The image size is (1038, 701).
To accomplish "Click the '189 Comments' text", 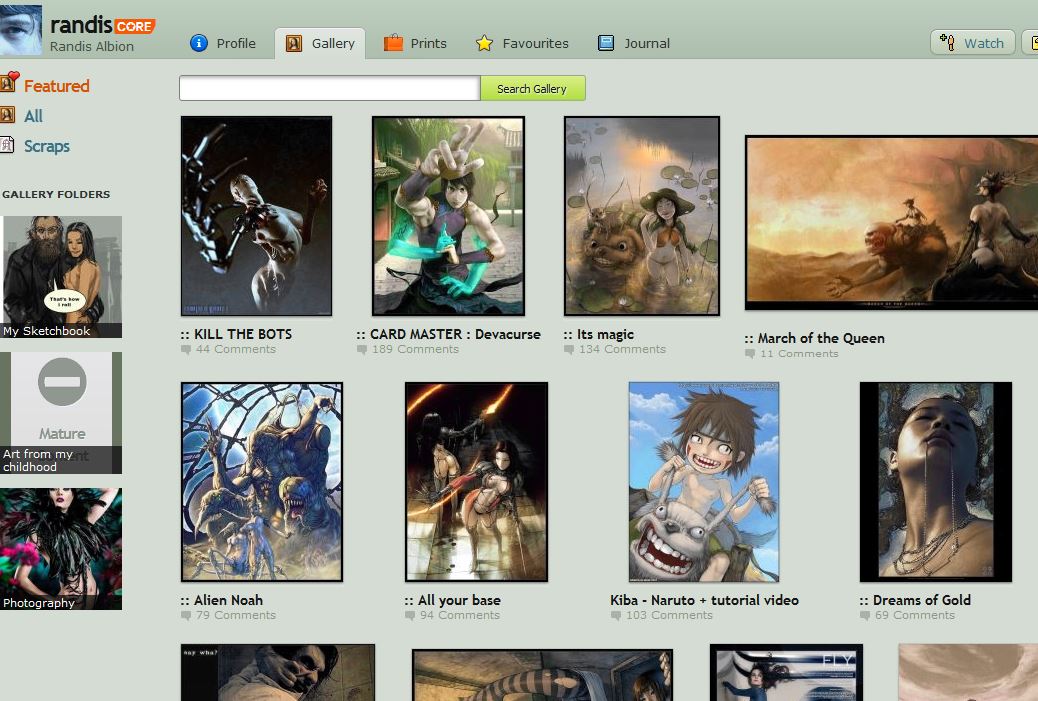I will point(415,350).
